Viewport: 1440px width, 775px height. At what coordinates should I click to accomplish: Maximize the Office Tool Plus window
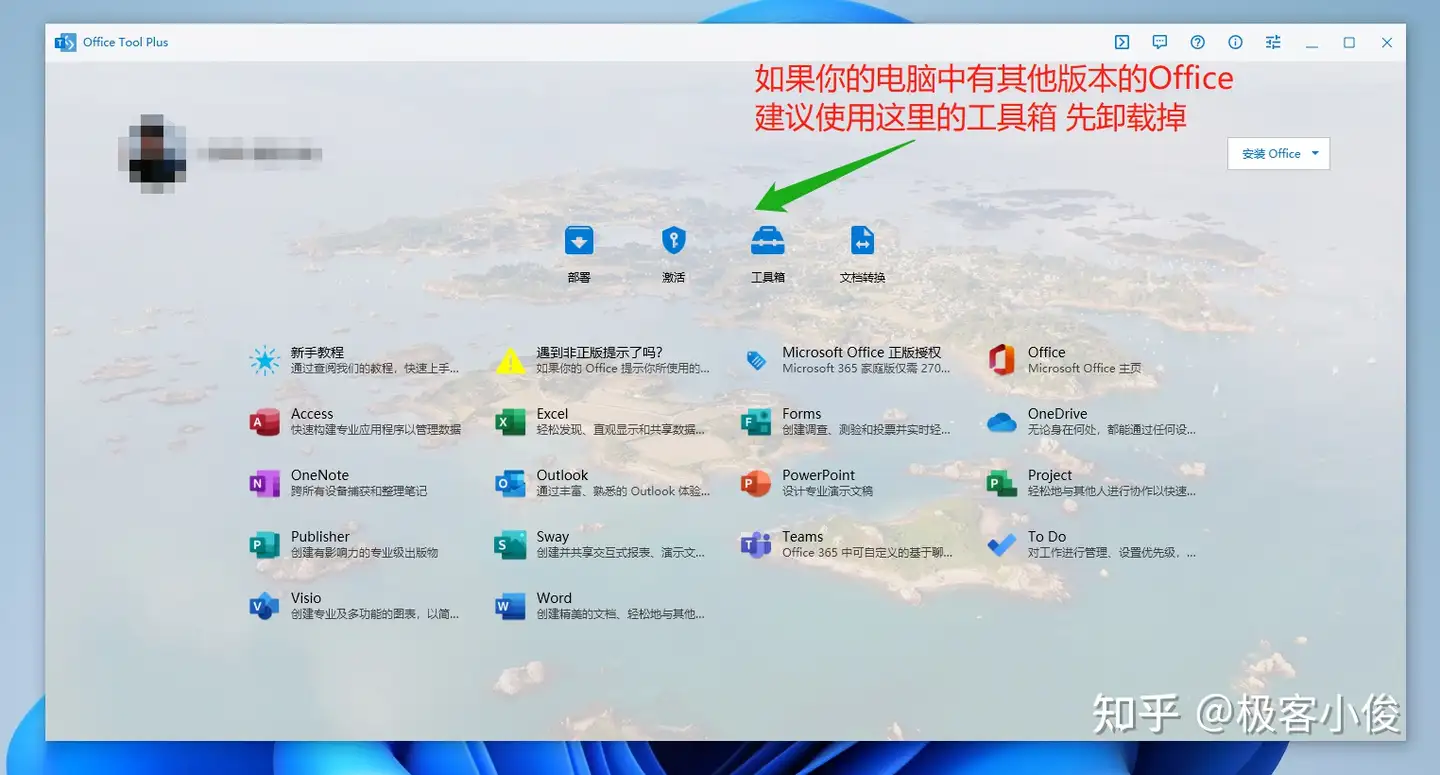click(1349, 42)
